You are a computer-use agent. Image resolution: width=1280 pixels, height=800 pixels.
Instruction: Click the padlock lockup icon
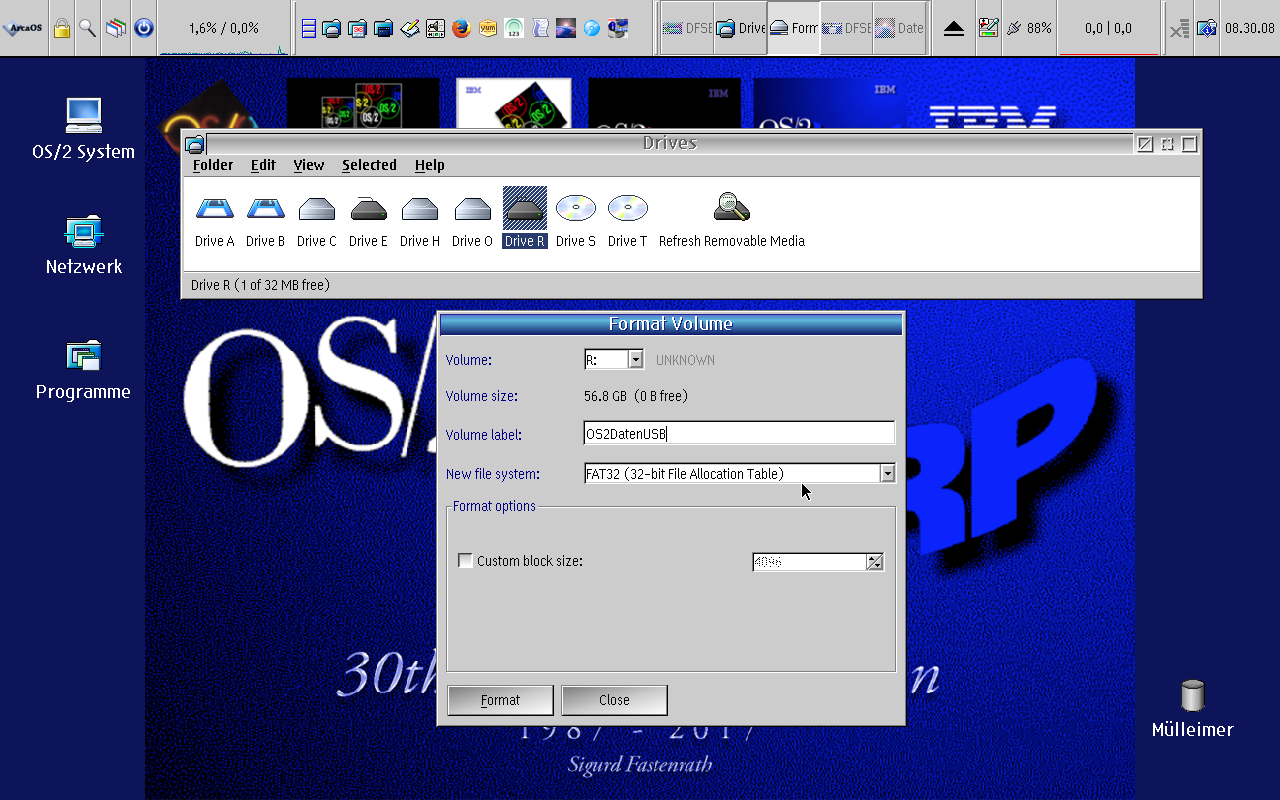tap(62, 28)
